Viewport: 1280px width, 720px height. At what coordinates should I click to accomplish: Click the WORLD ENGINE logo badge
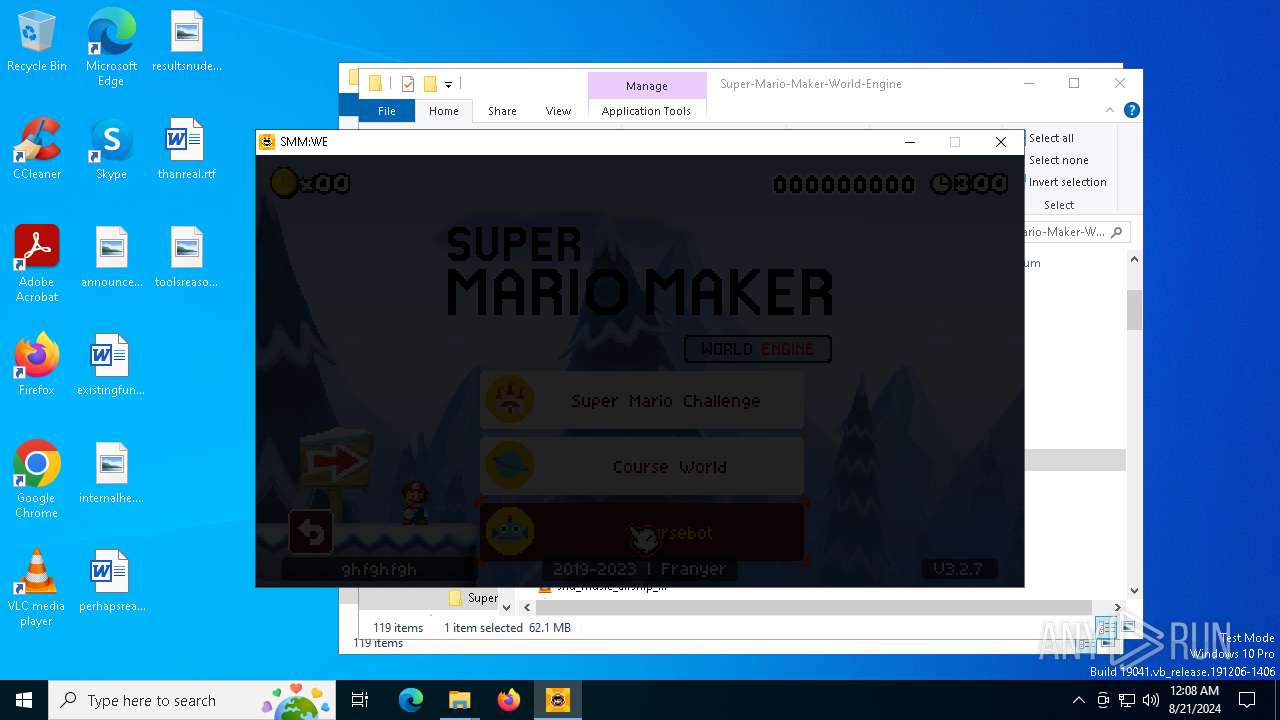tap(758, 349)
